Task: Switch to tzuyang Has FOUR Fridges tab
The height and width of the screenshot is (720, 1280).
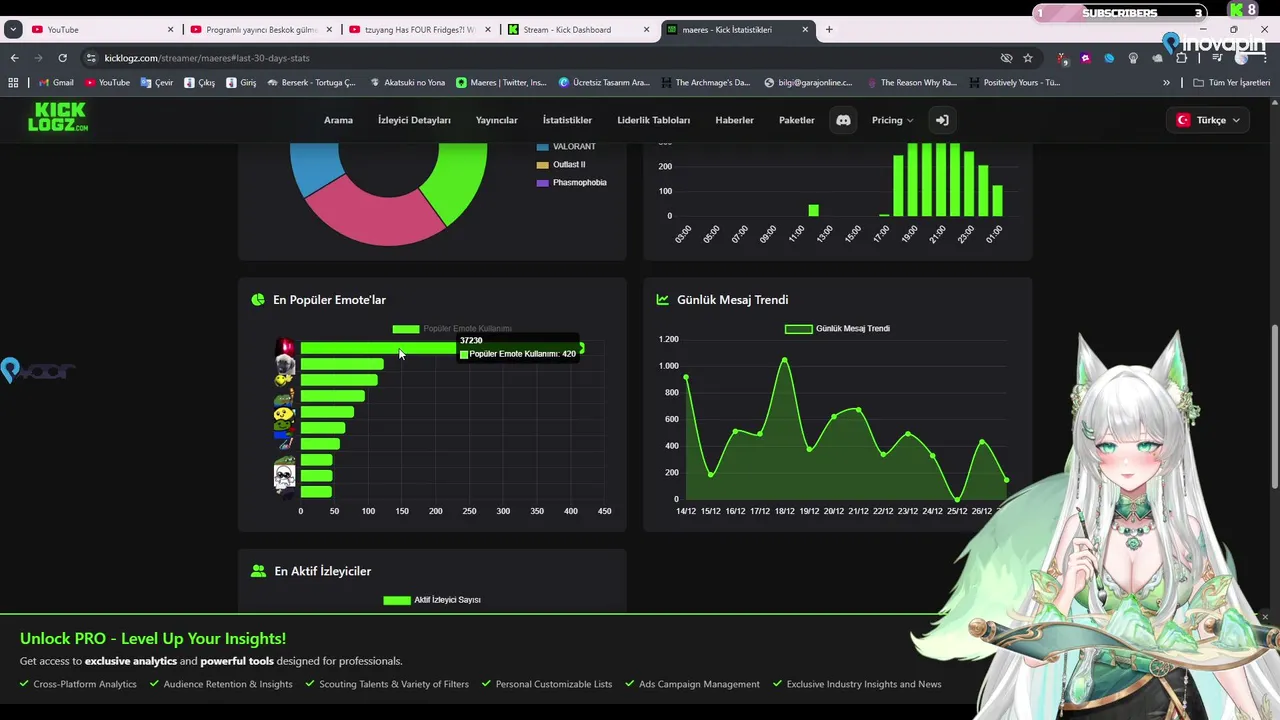Action: click(418, 29)
